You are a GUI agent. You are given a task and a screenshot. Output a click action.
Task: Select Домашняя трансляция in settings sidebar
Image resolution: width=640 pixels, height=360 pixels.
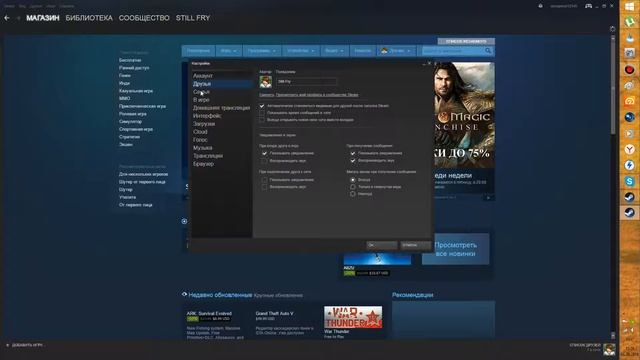click(x=222, y=108)
